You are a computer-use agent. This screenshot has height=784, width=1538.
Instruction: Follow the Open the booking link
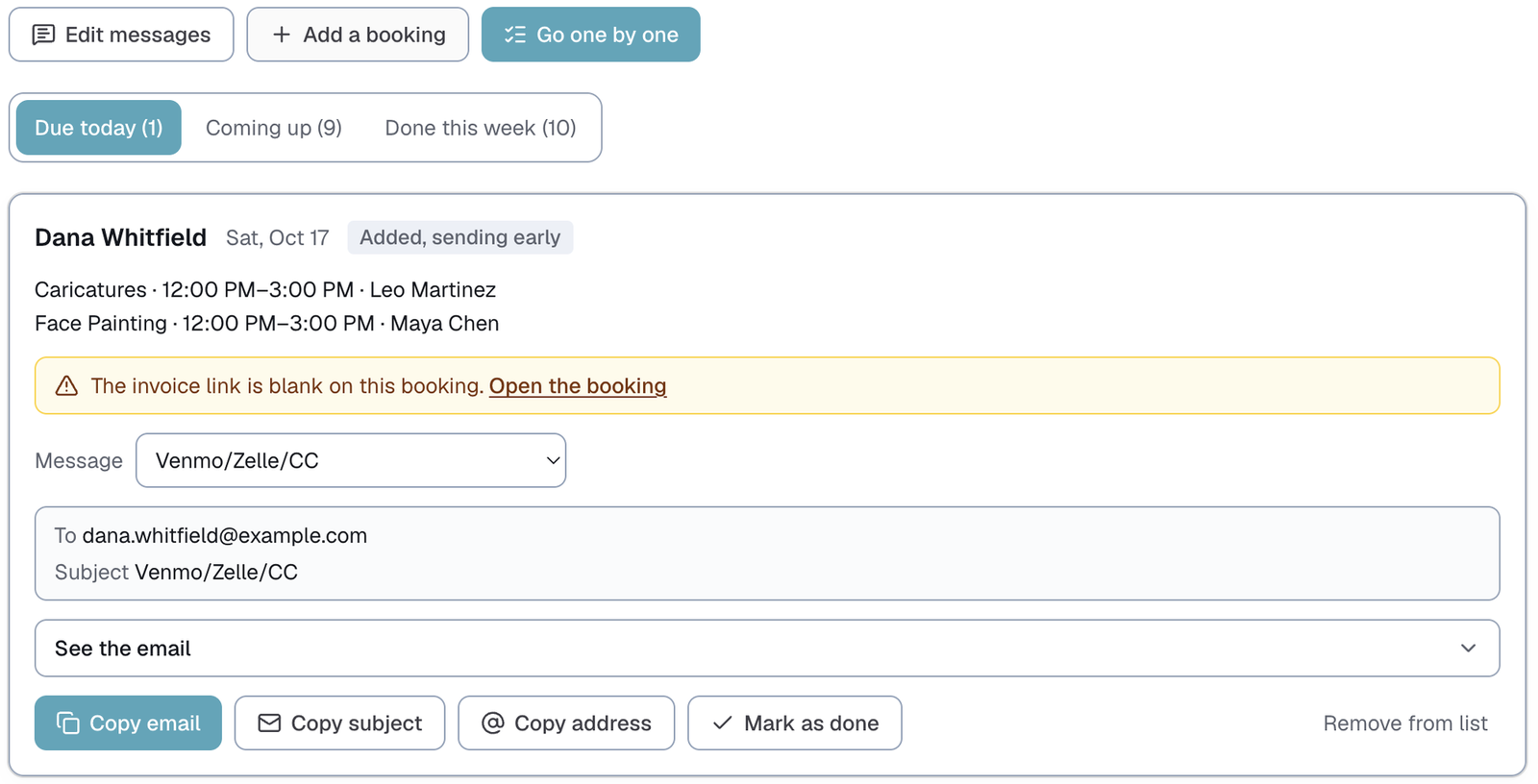(578, 386)
